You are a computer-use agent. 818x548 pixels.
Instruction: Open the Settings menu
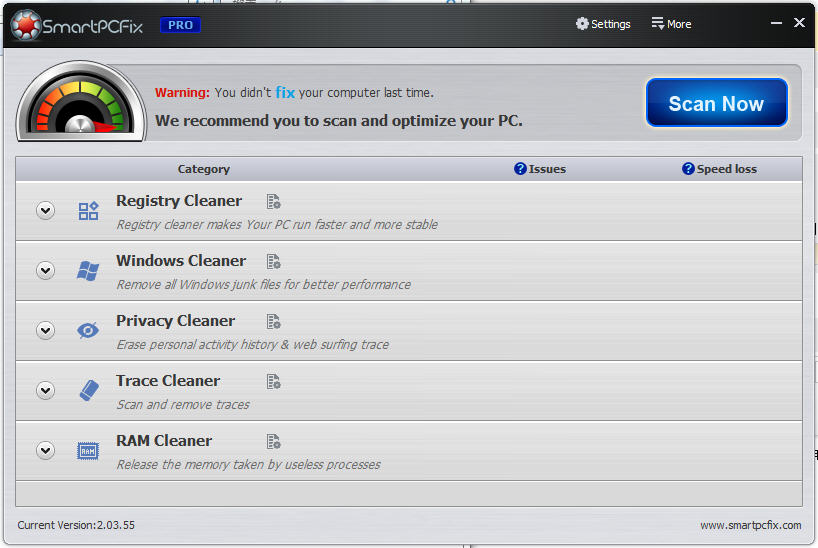[603, 24]
